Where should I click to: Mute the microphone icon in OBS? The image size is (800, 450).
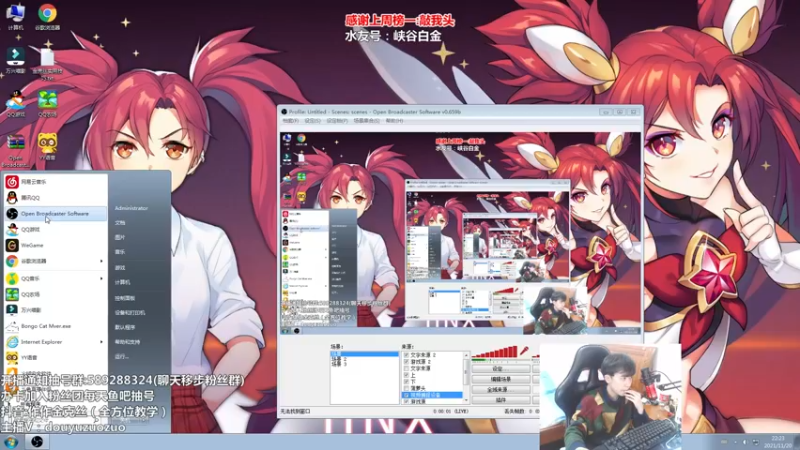point(524,351)
